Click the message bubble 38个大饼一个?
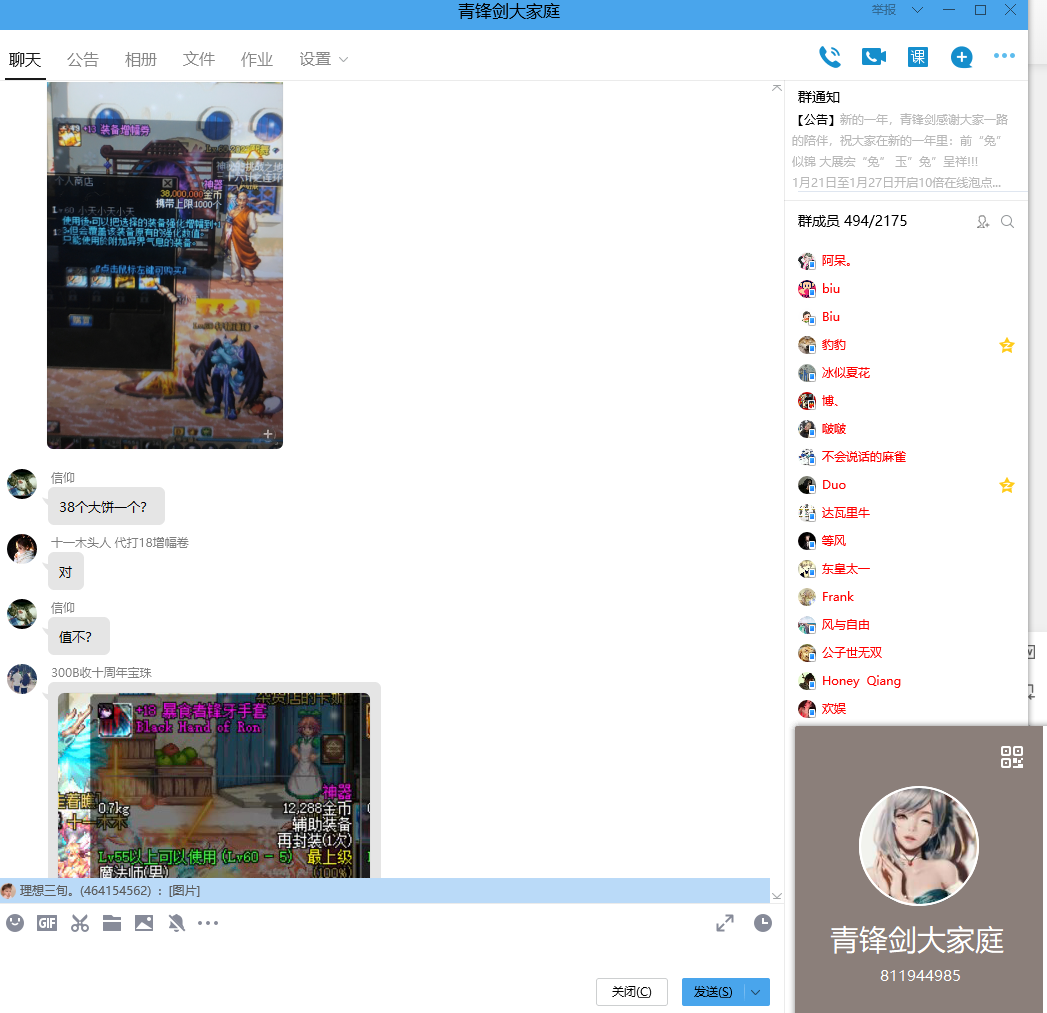The image size is (1047, 1013). click(x=106, y=507)
